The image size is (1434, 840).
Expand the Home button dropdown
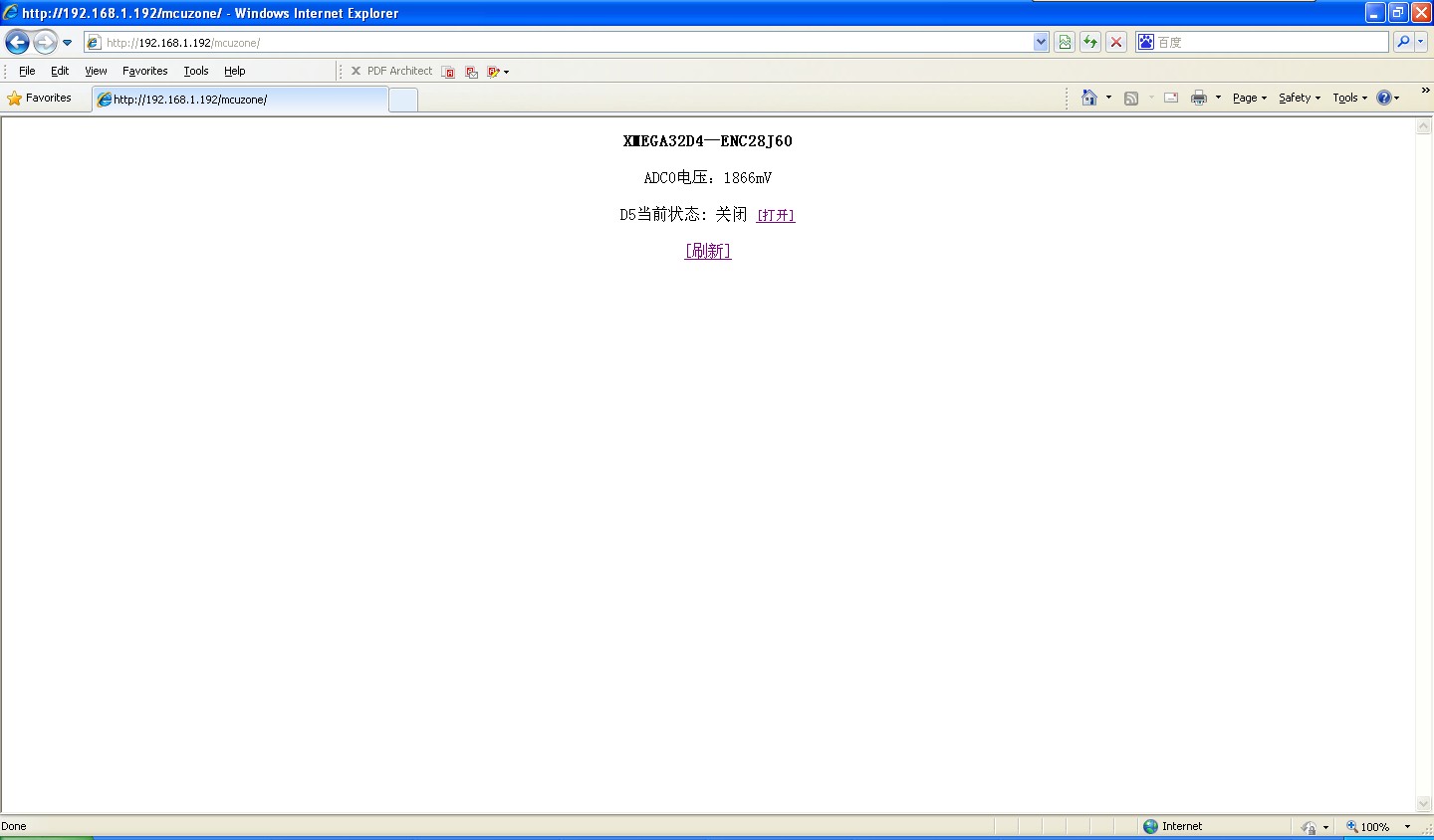[1108, 98]
